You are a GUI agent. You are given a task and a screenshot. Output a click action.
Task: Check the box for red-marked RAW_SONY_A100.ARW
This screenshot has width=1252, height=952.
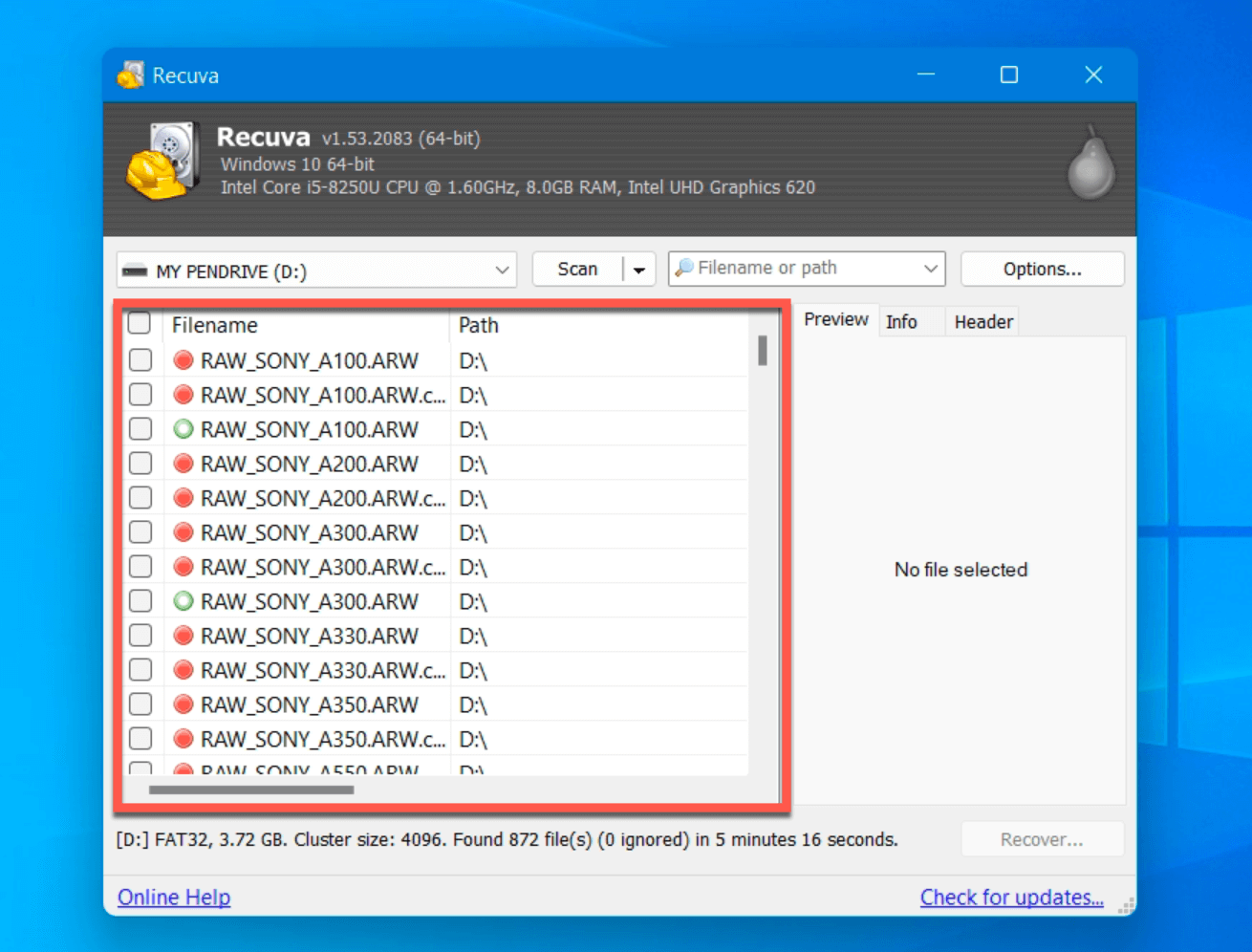pos(140,360)
